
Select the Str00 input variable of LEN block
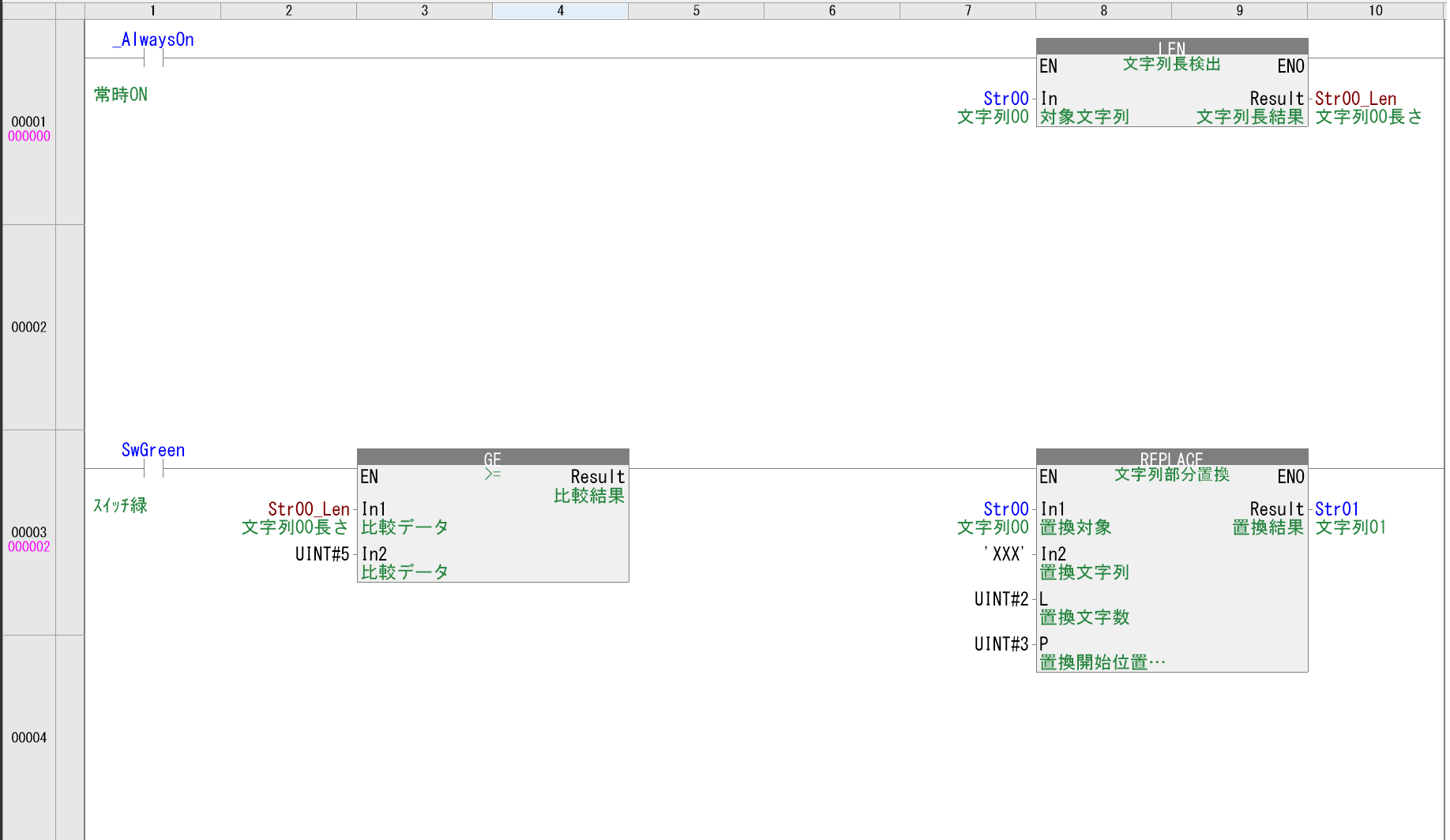click(1005, 99)
